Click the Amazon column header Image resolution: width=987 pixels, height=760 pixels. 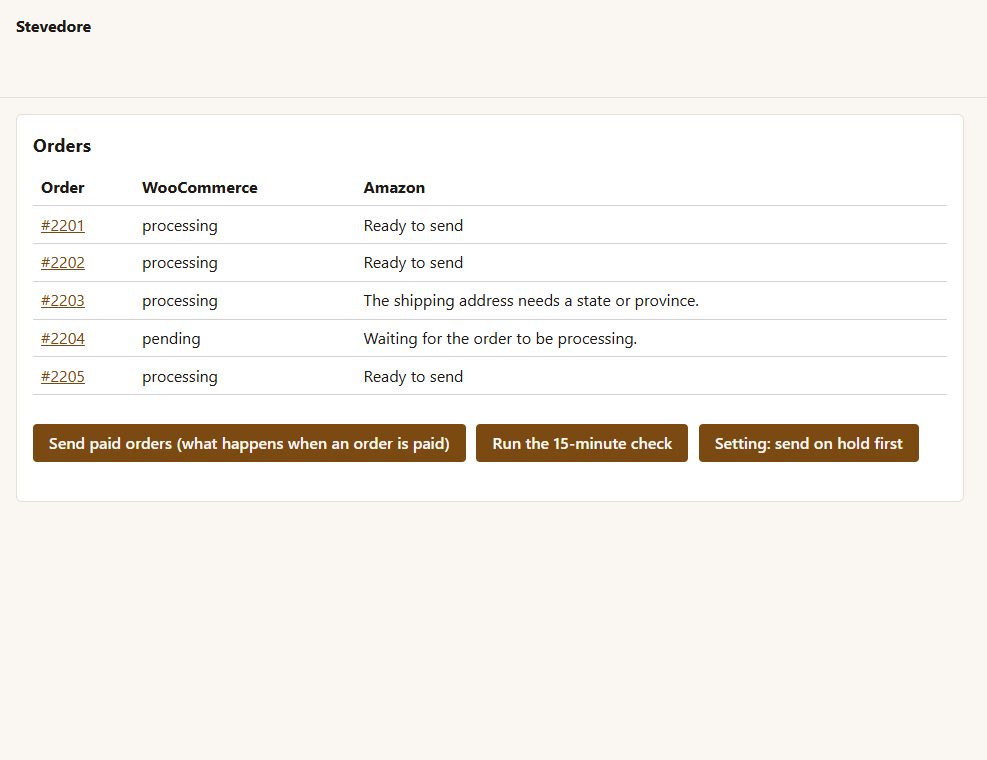394,188
